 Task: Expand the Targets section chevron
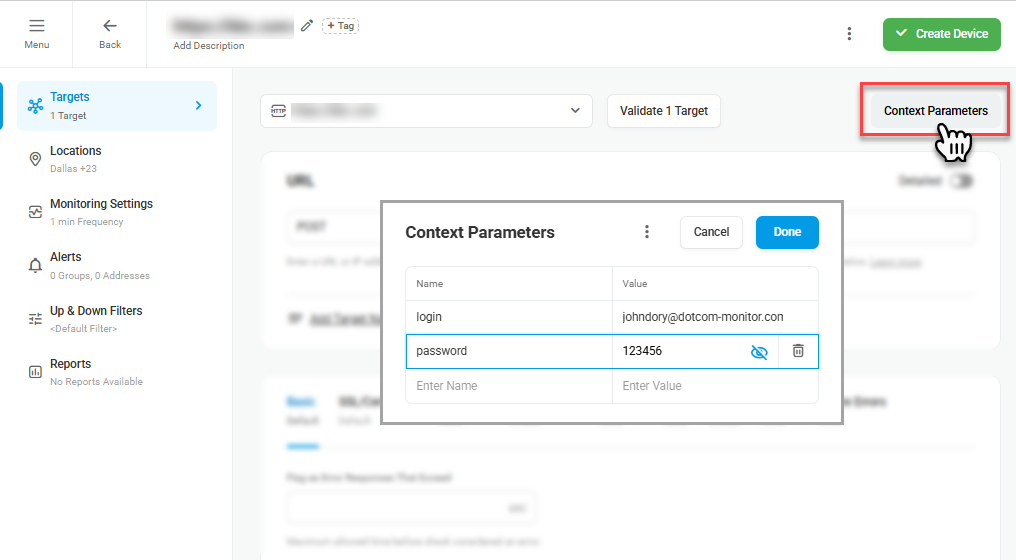[199, 105]
